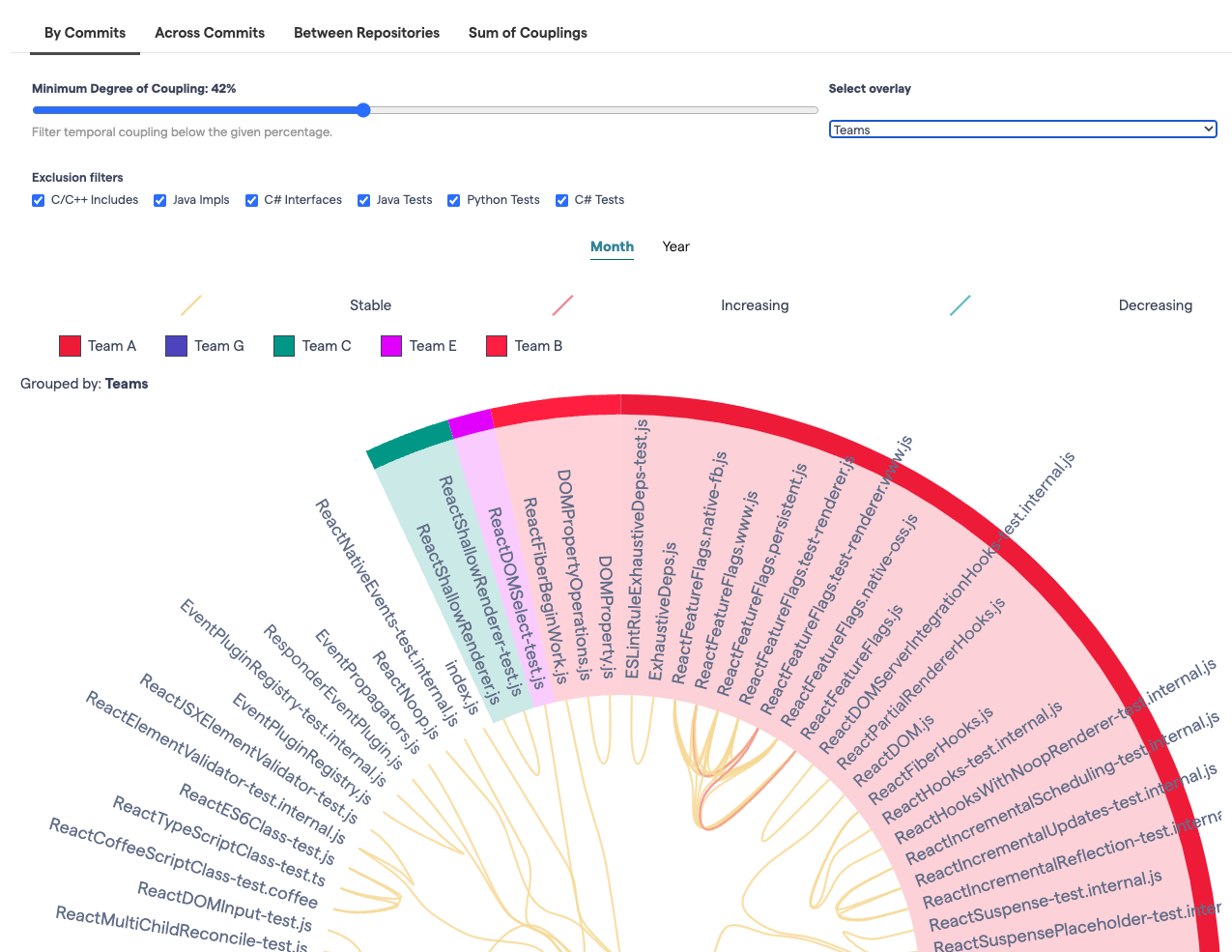Switch to the Across Commits tab
The width and height of the screenshot is (1232, 952).
[210, 33]
